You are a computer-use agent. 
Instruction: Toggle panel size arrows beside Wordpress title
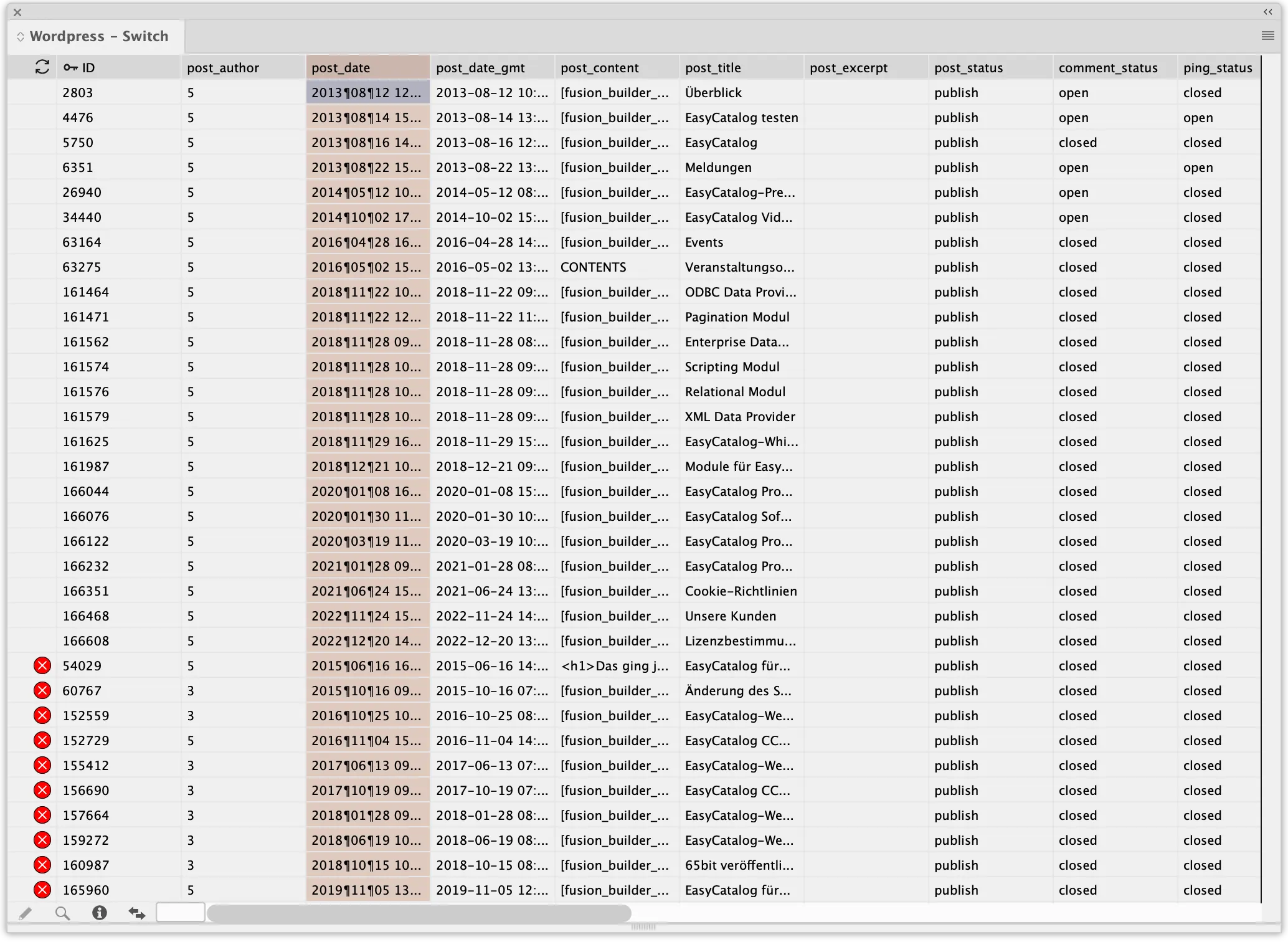tap(20, 37)
